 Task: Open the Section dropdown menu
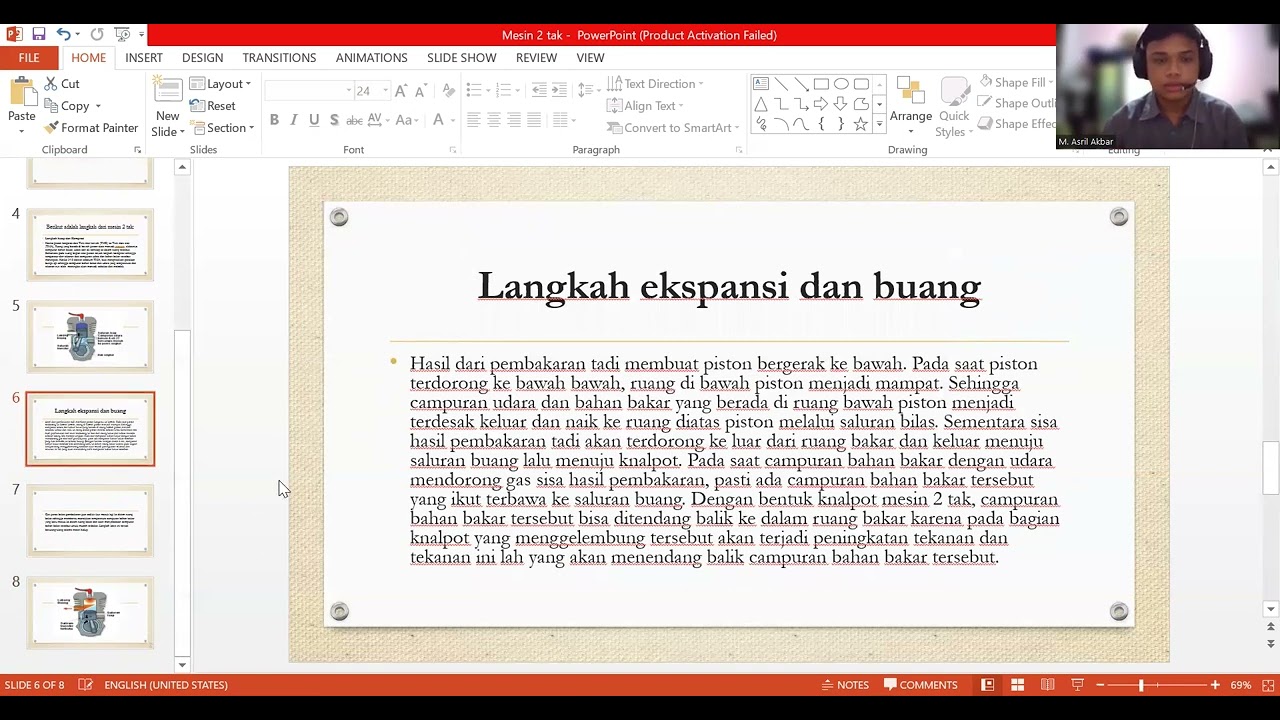tap(222, 128)
